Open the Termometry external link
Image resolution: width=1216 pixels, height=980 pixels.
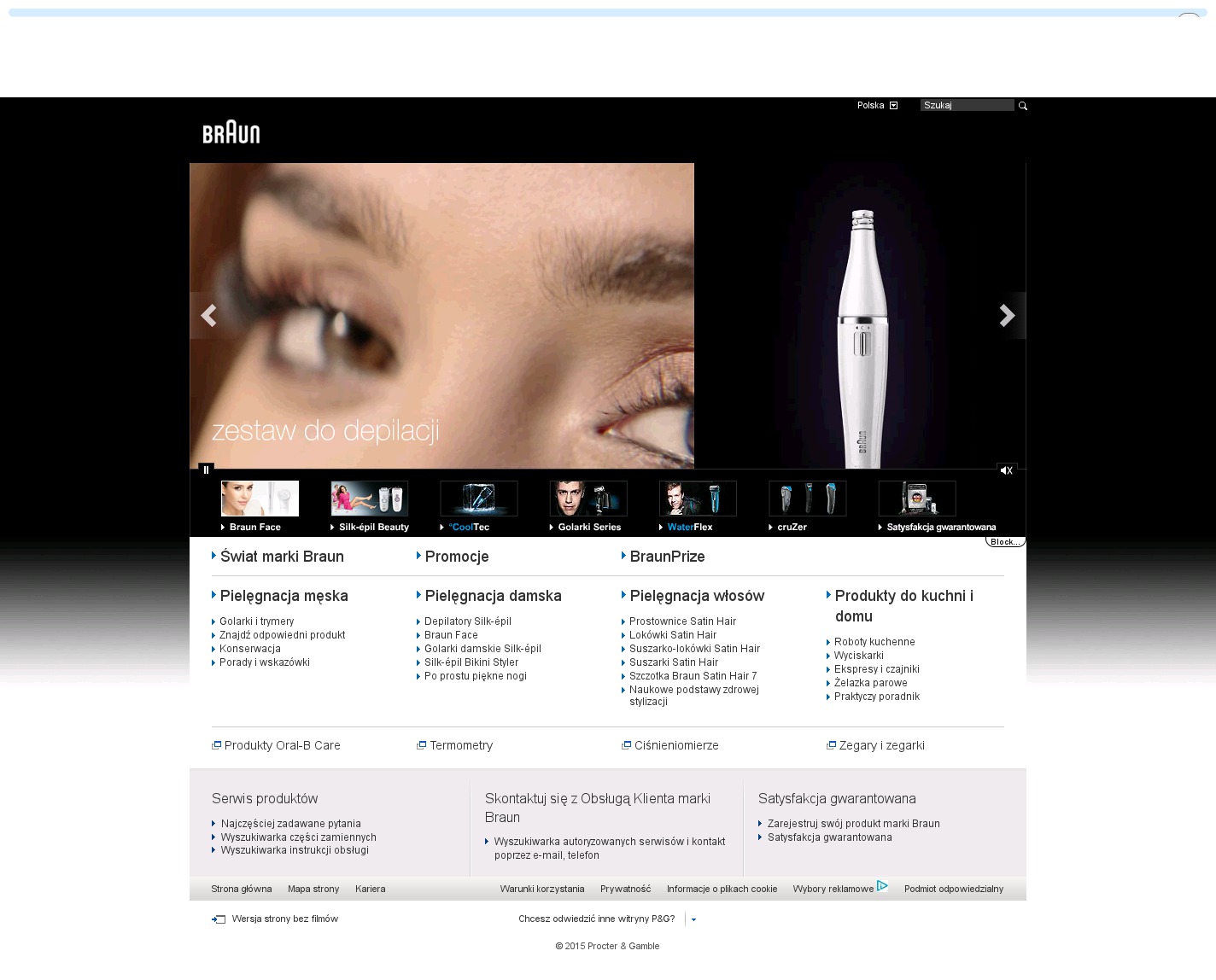(x=461, y=745)
